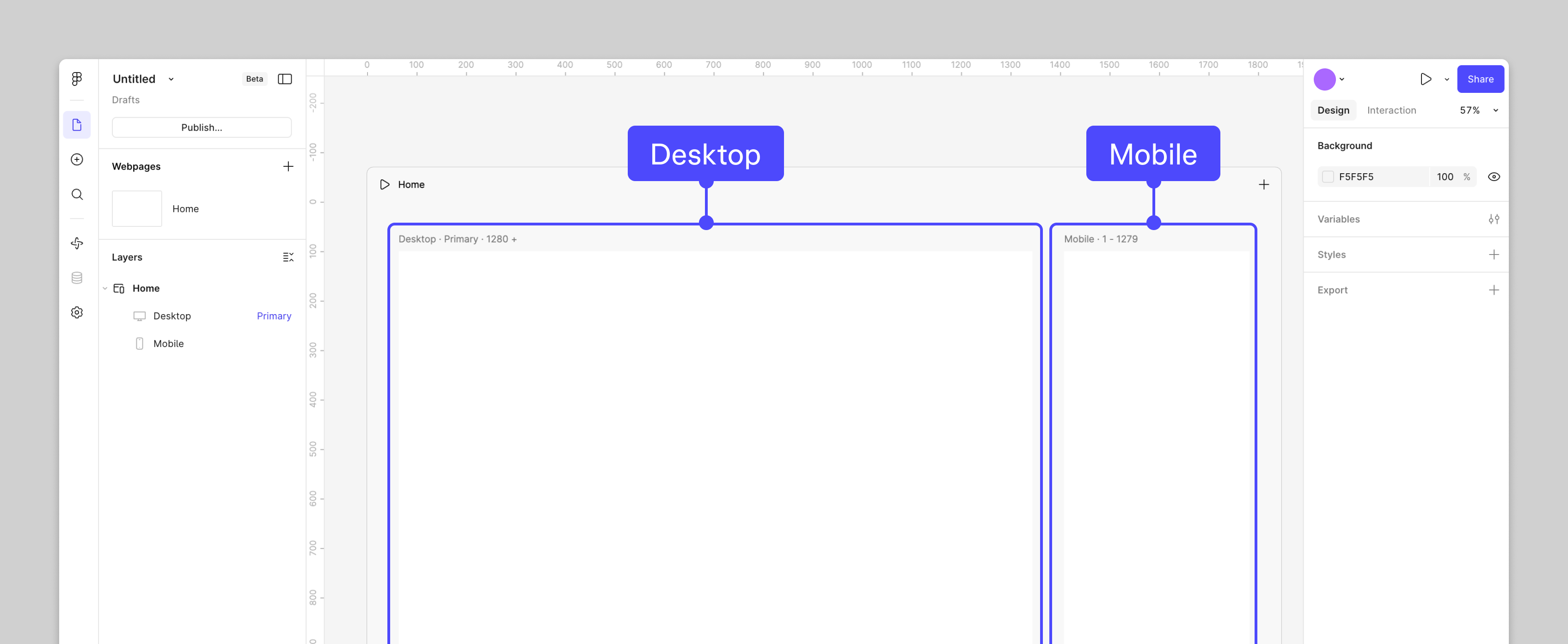This screenshot has height=644, width=1568.
Task: Expand the purple avatar dropdown arrow
Action: (x=1341, y=79)
